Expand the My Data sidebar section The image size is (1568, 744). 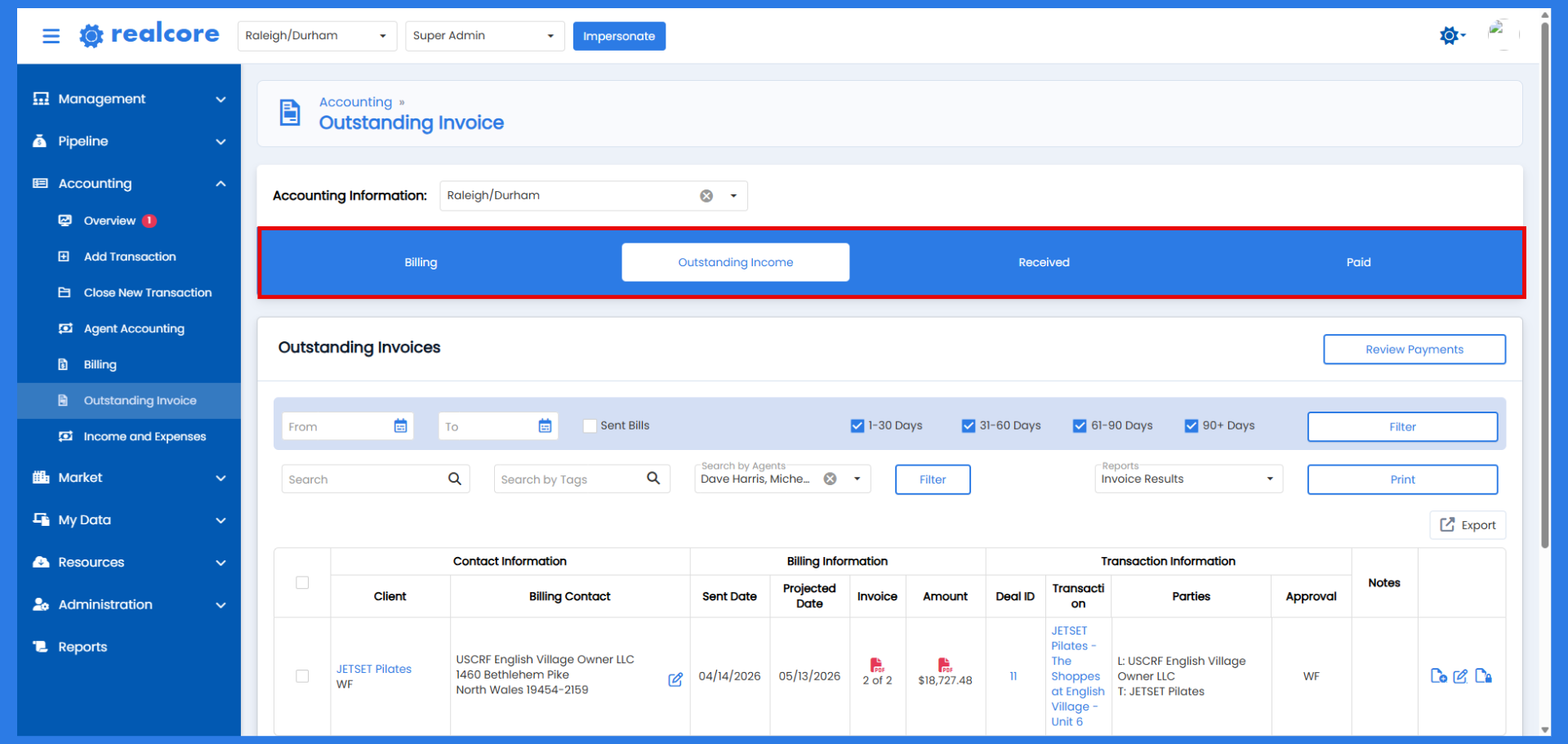click(129, 520)
